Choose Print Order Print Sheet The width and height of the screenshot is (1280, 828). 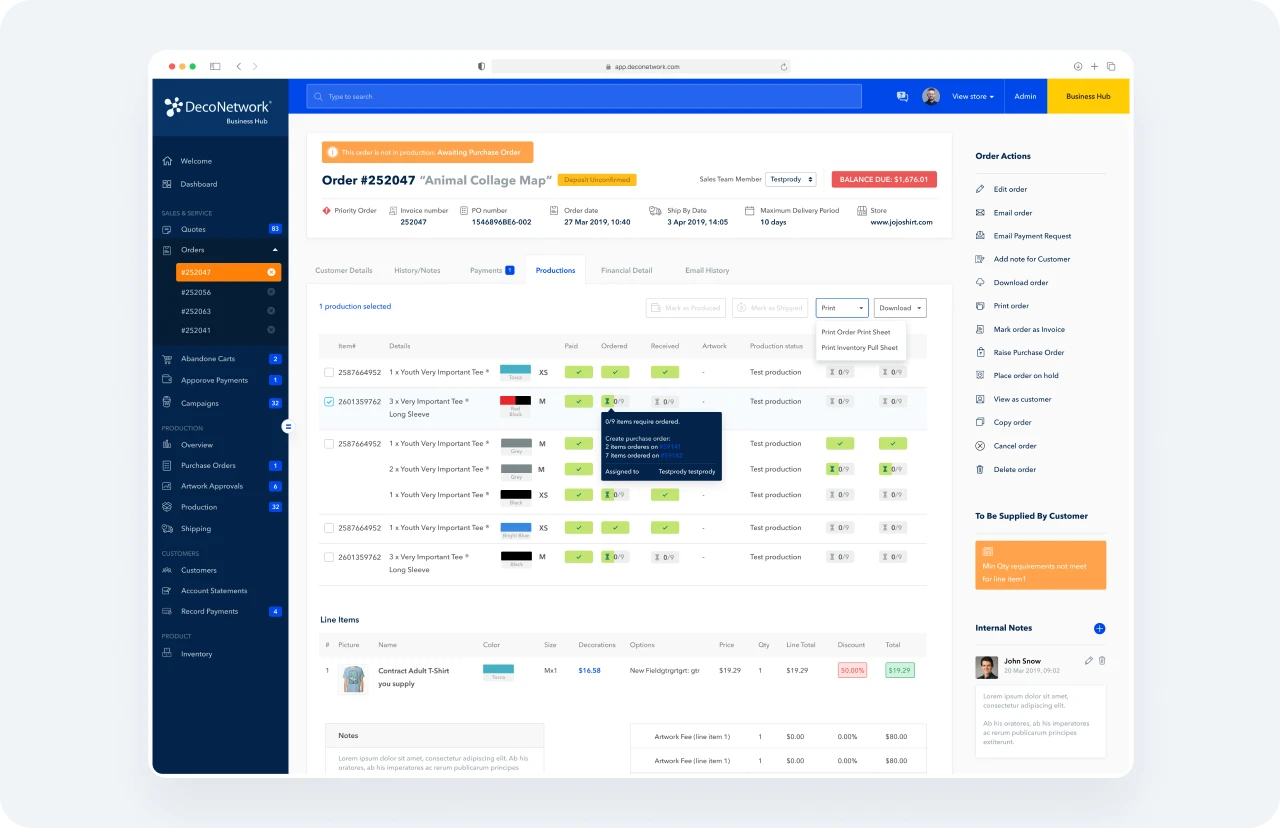pos(856,332)
